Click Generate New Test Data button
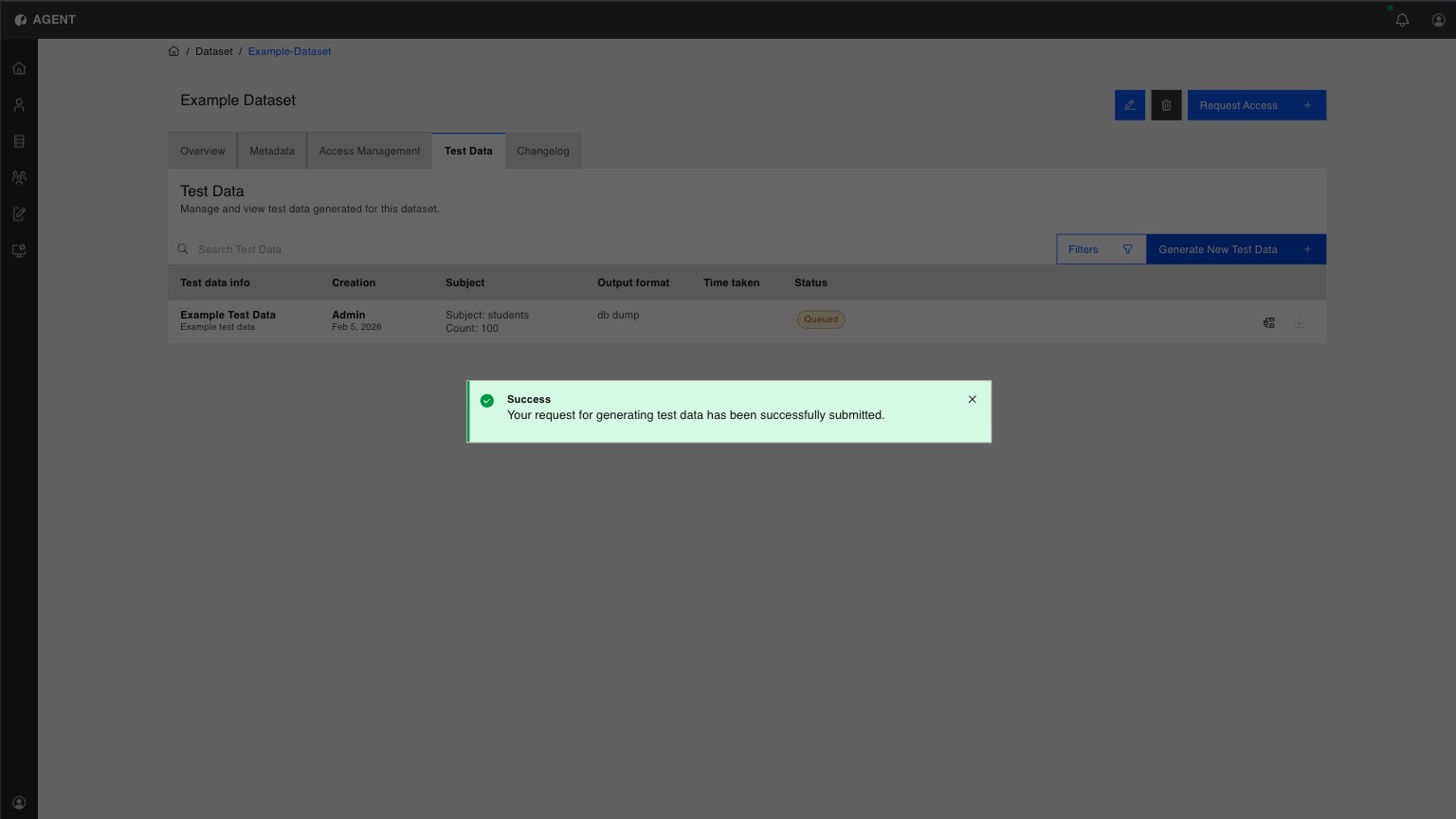 (1236, 249)
